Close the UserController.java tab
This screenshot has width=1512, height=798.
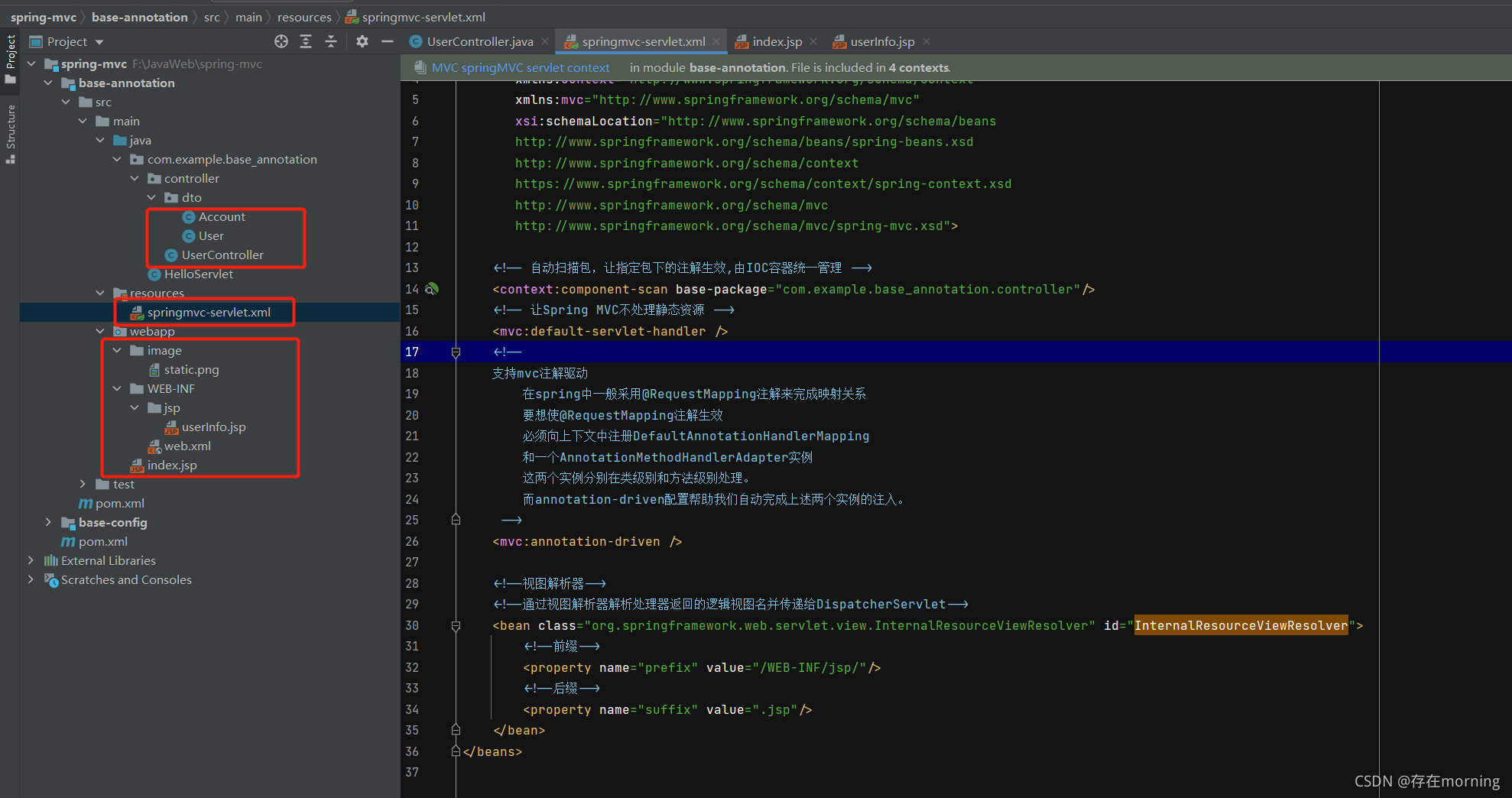click(545, 41)
